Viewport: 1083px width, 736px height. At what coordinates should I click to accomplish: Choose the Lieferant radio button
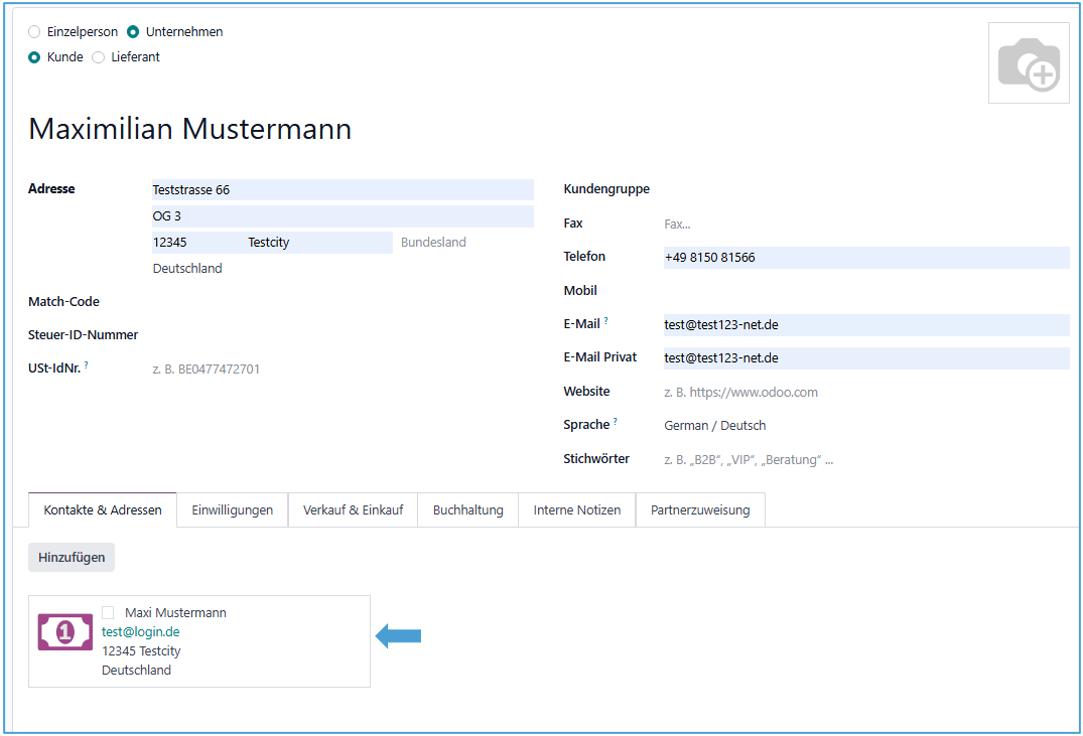coord(98,57)
